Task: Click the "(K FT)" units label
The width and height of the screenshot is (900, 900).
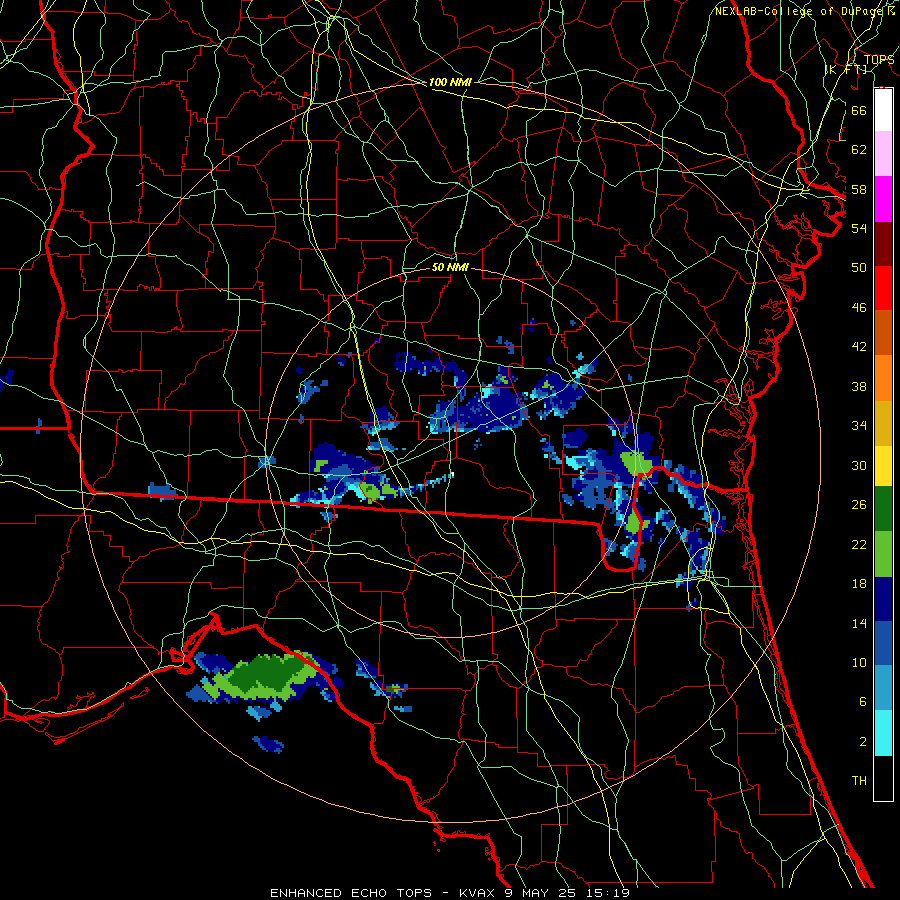Action: (x=846, y=70)
